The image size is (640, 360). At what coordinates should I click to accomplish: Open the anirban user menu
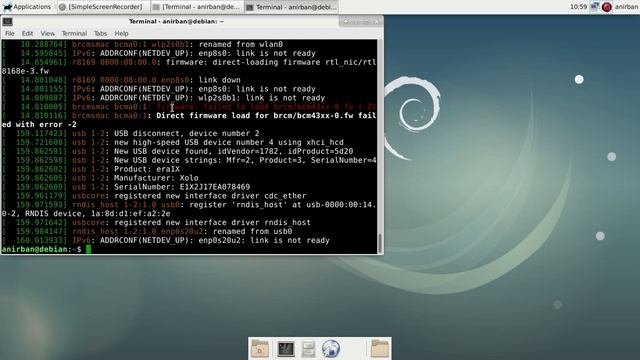[626, 7]
